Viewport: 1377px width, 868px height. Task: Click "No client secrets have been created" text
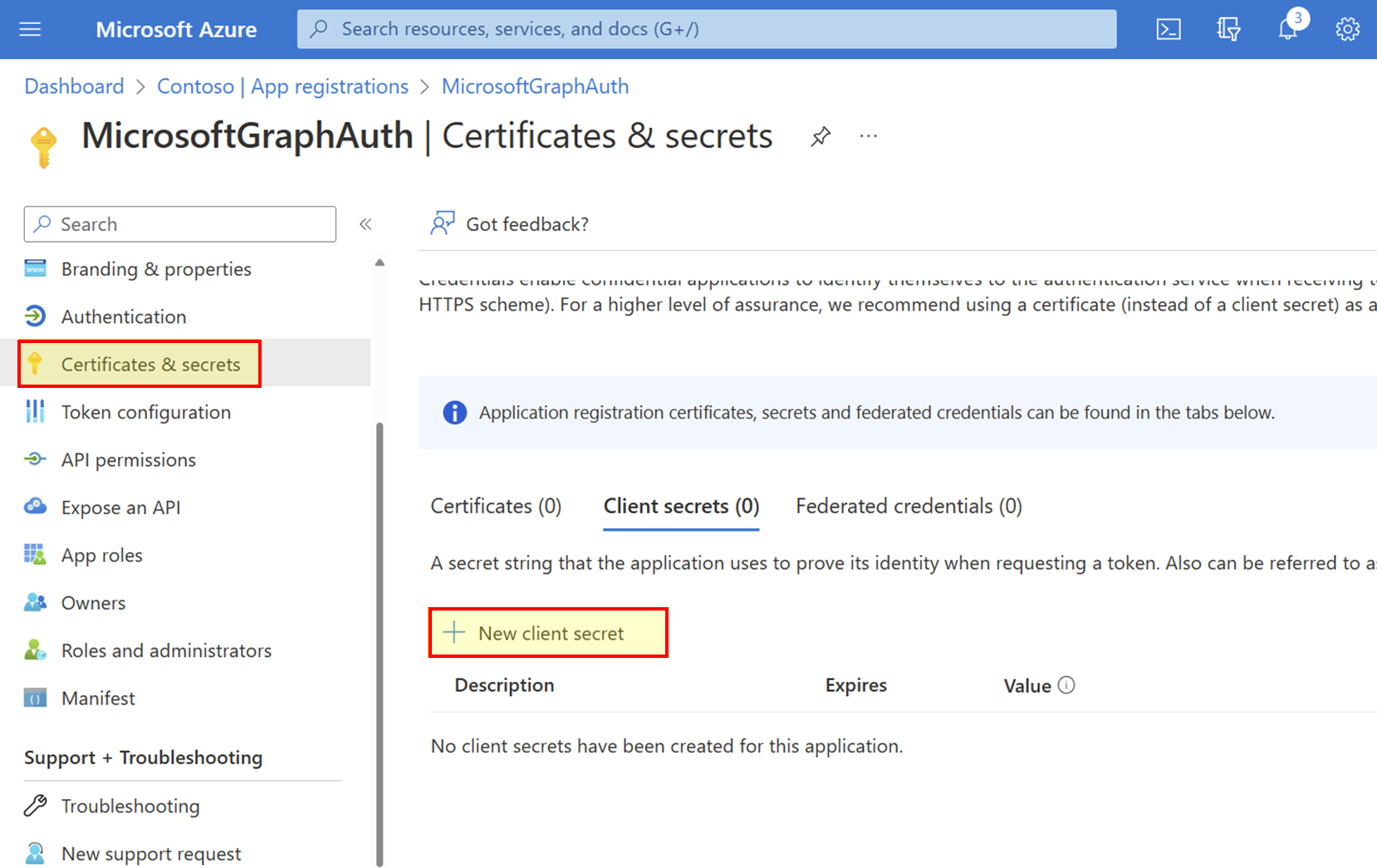[666, 746]
